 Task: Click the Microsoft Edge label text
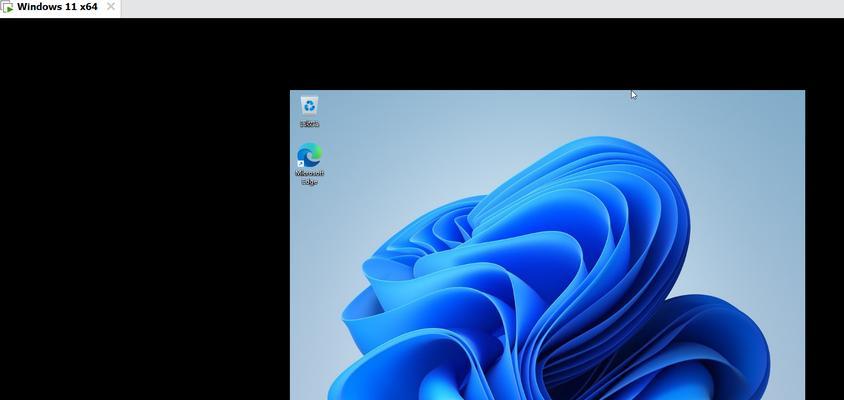click(x=310, y=178)
